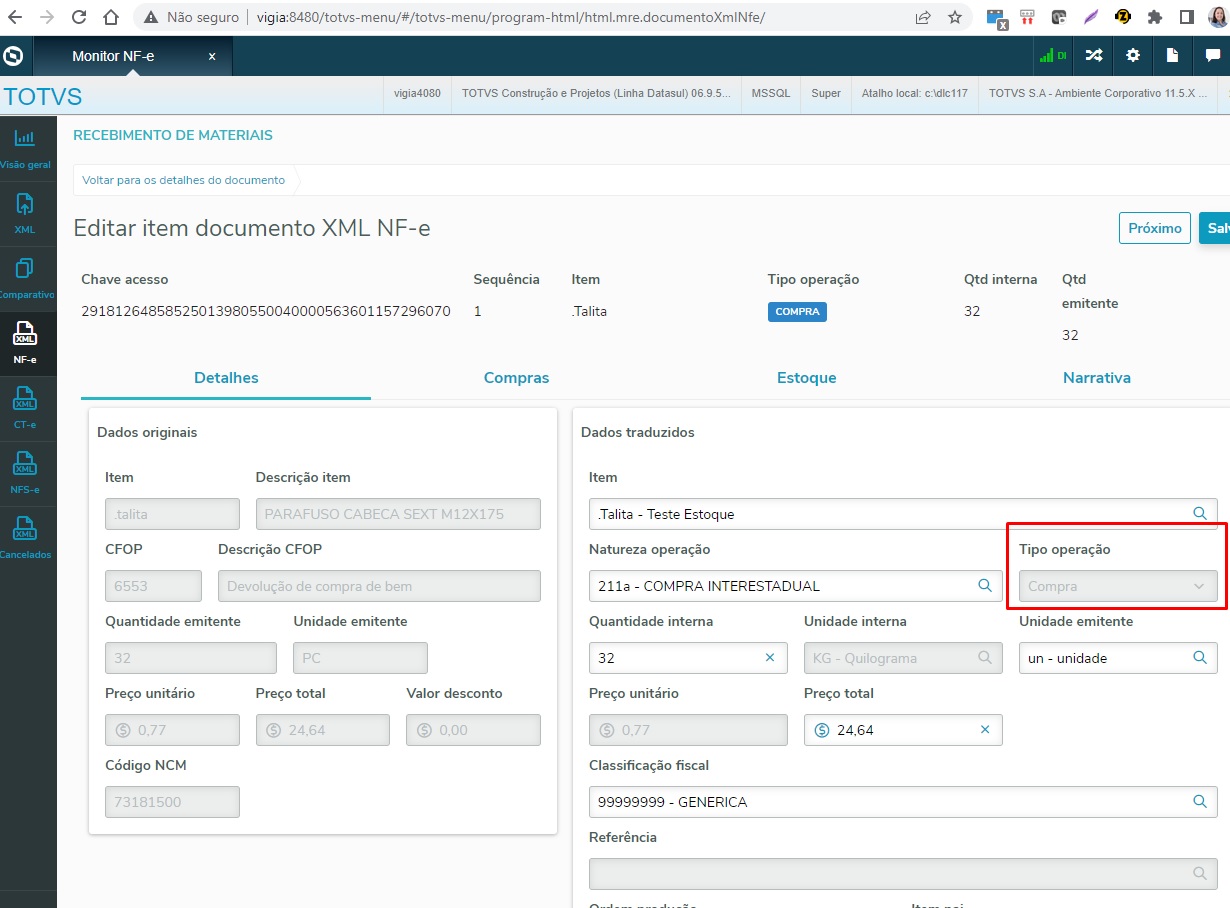1230x908 pixels.
Task: Switch to the Narrativa tab
Action: [x=1096, y=378]
